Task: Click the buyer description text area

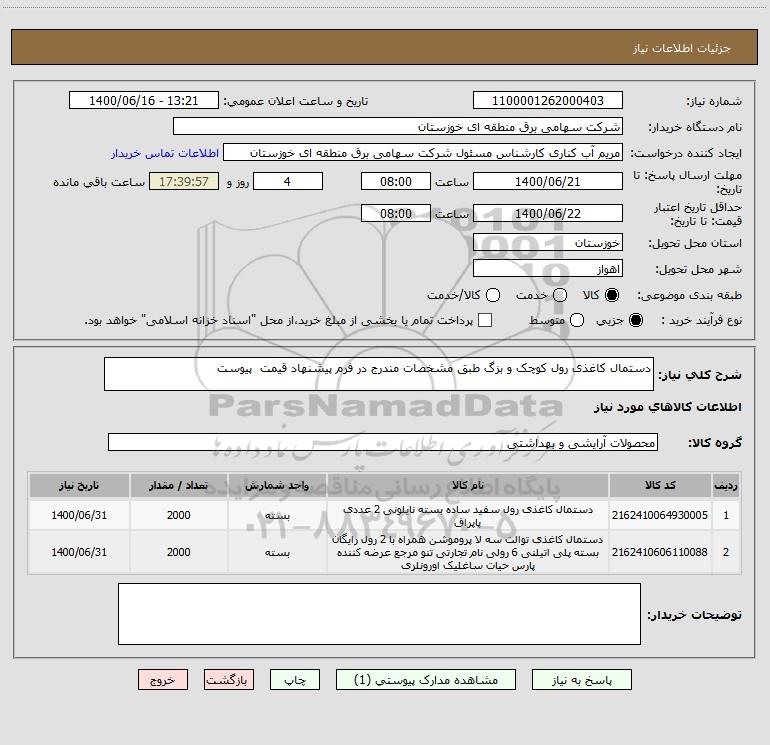Action: point(379,614)
